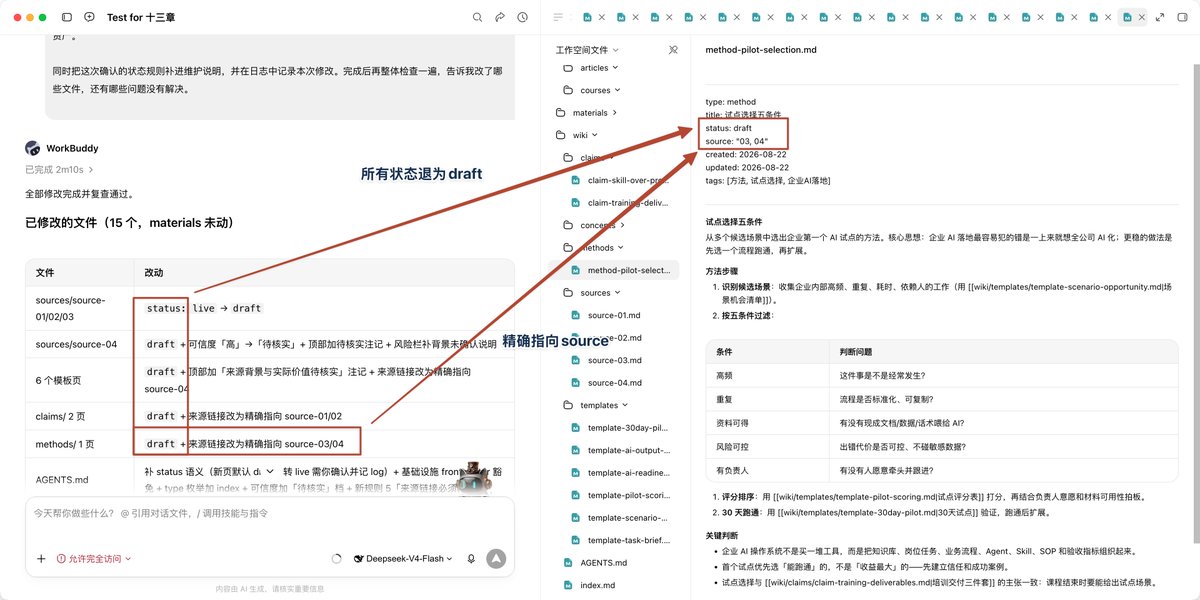The image size is (1200, 600).
Task: Open template-pilot-scori file
Action: pos(620,495)
